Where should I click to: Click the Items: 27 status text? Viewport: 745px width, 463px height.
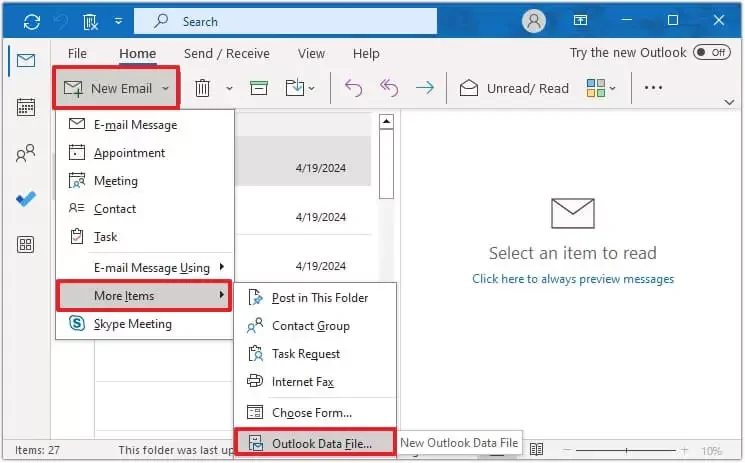37,450
